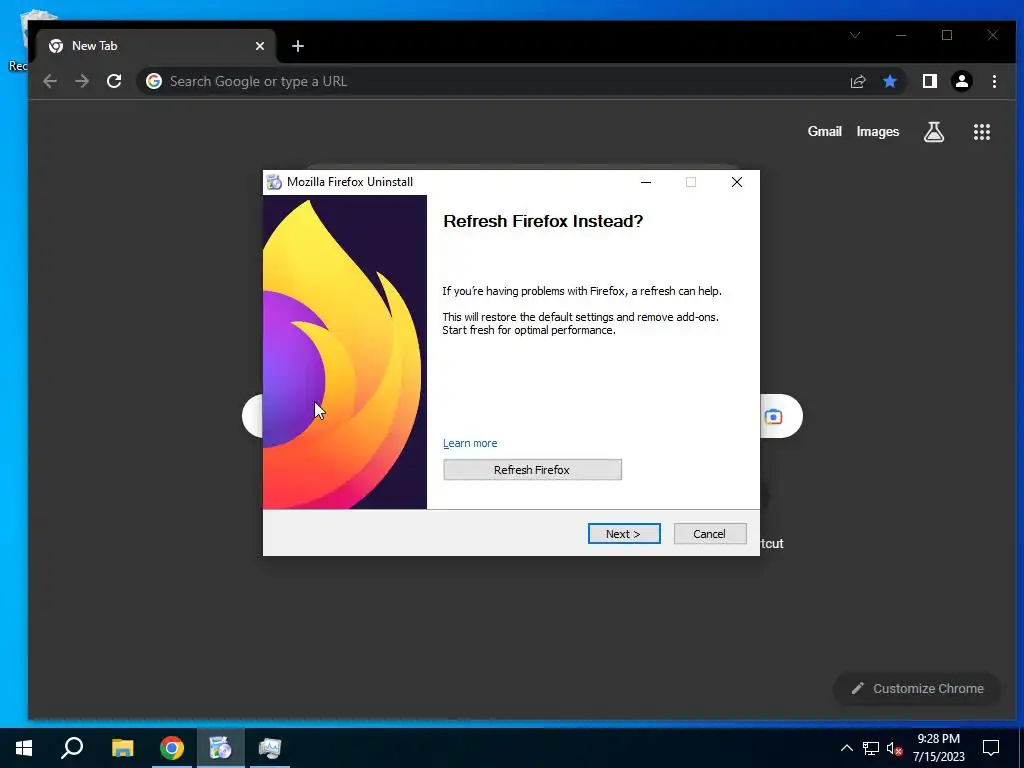Cancel the Firefox uninstall dialog
The width and height of the screenshot is (1024, 768).
709,534
